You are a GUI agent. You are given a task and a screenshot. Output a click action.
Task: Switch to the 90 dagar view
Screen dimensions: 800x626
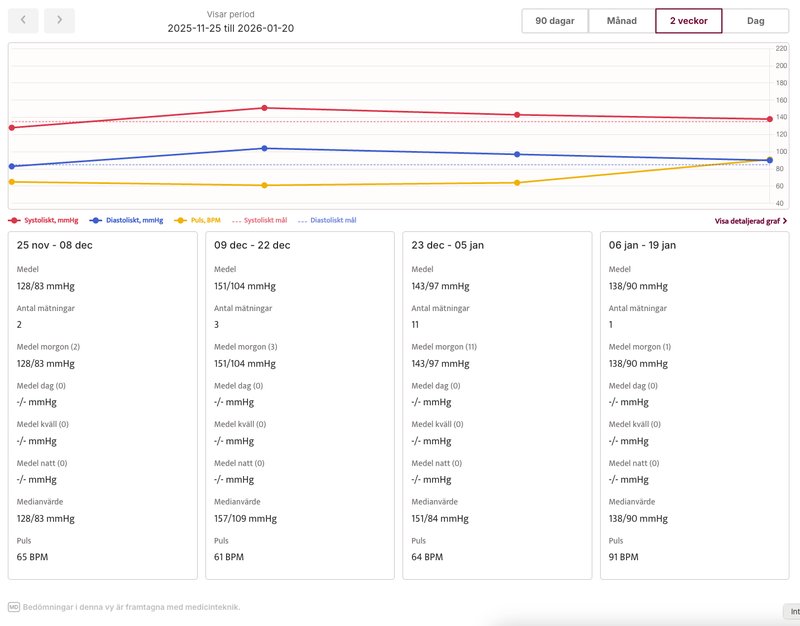click(555, 21)
